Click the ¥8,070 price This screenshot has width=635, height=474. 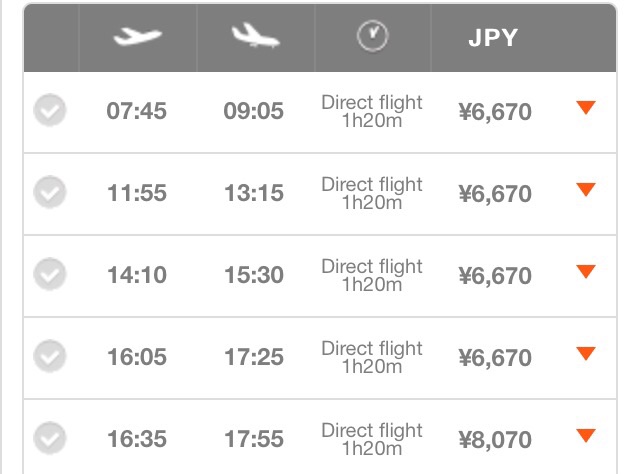click(x=495, y=440)
